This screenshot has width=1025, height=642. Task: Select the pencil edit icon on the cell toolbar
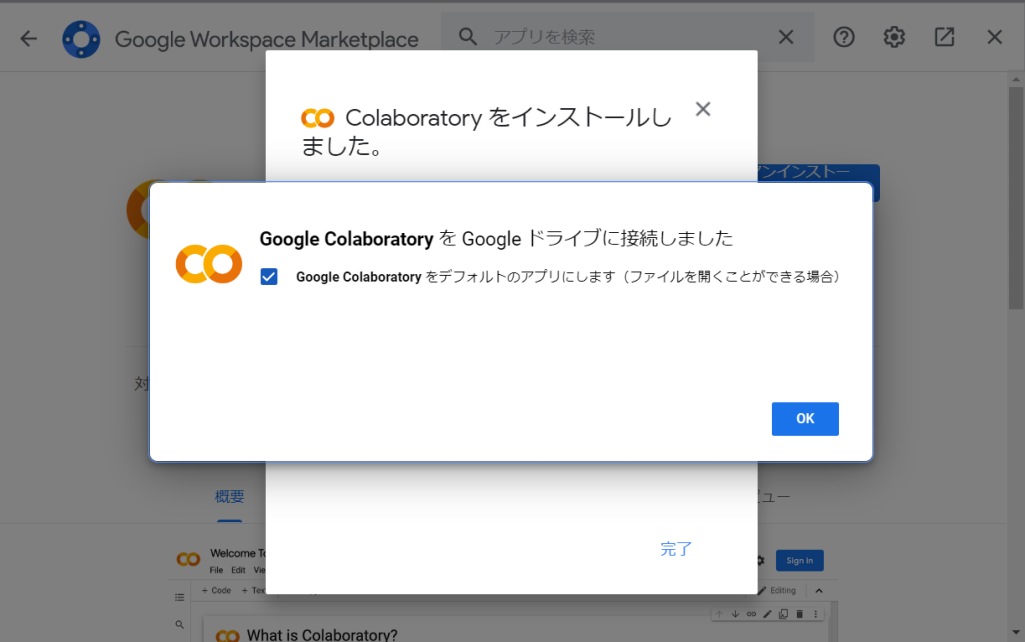tap(768, 614)
